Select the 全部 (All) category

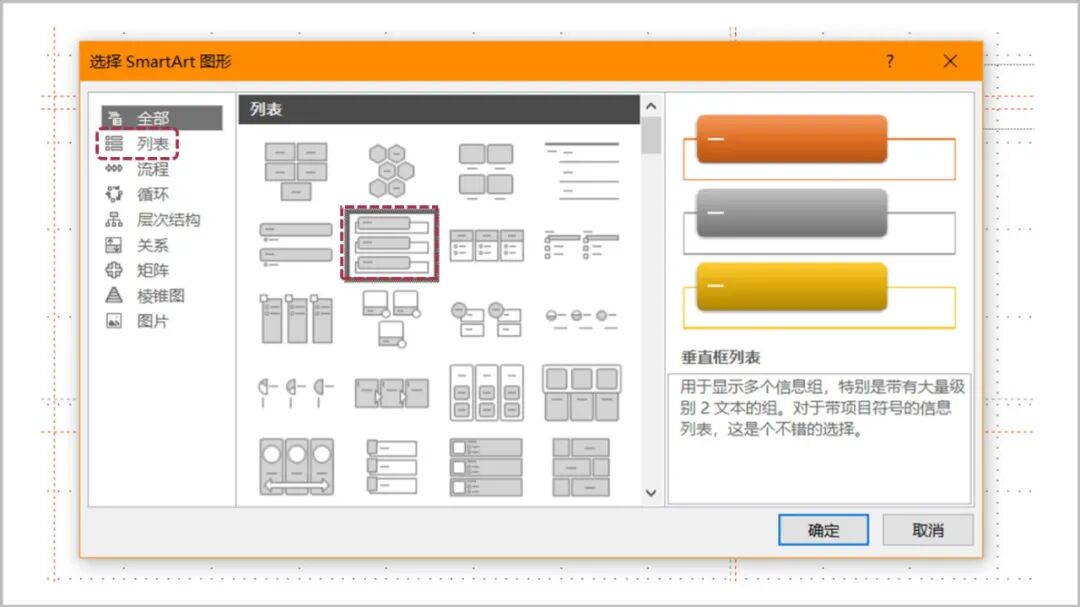[x=162, y=118]
